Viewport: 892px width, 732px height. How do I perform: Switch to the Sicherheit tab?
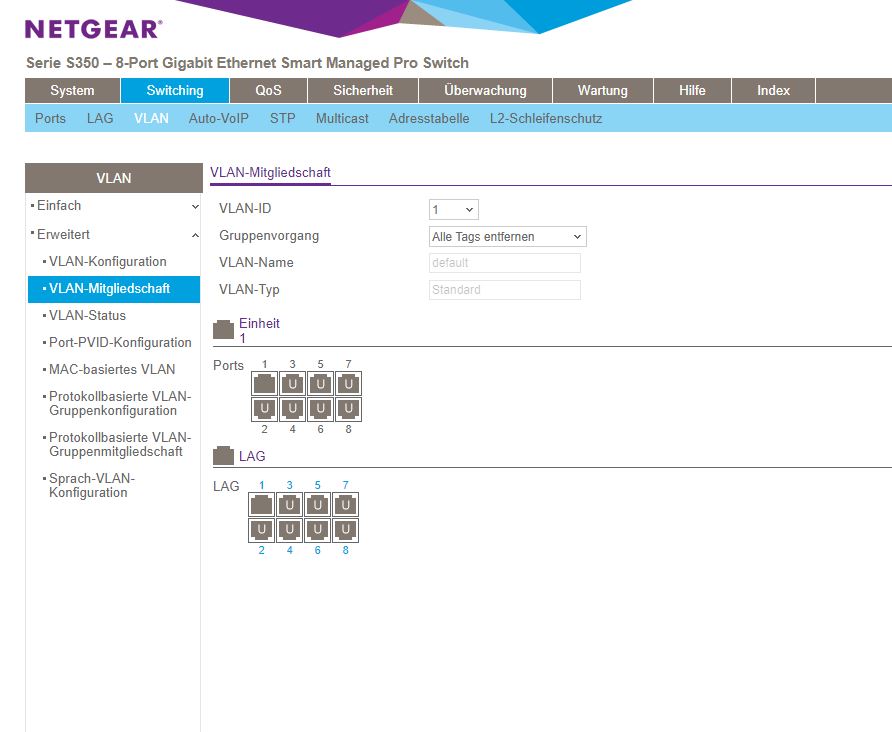tap(362, 90)
